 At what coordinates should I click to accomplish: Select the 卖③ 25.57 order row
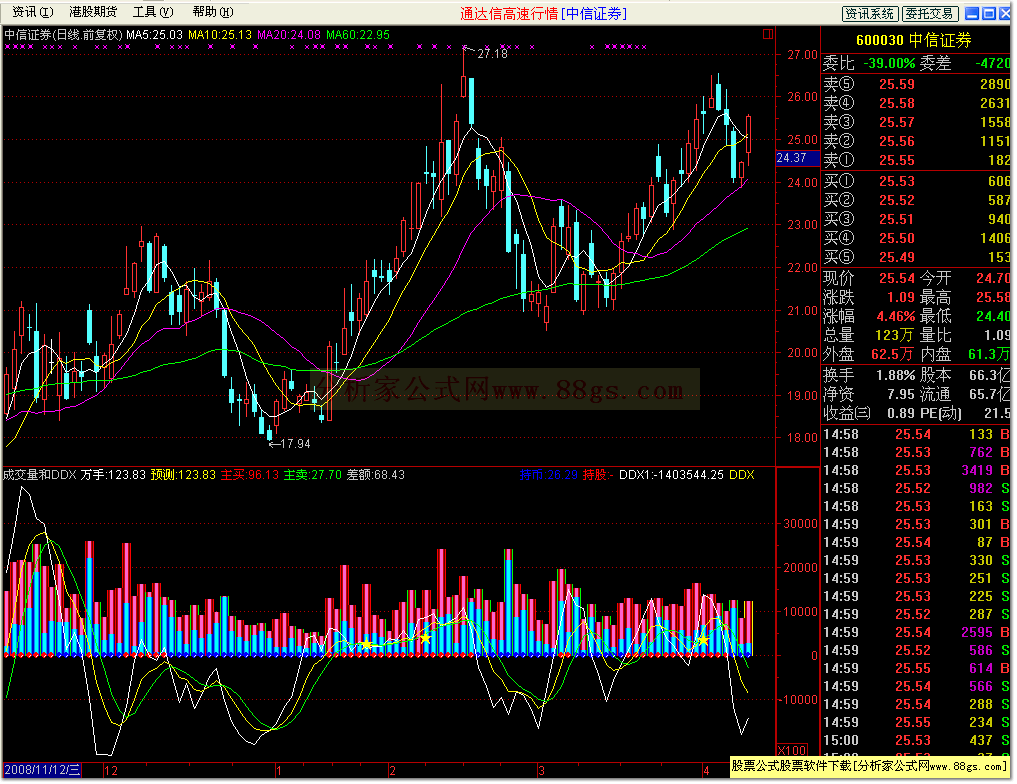click(x=916, y=122)
